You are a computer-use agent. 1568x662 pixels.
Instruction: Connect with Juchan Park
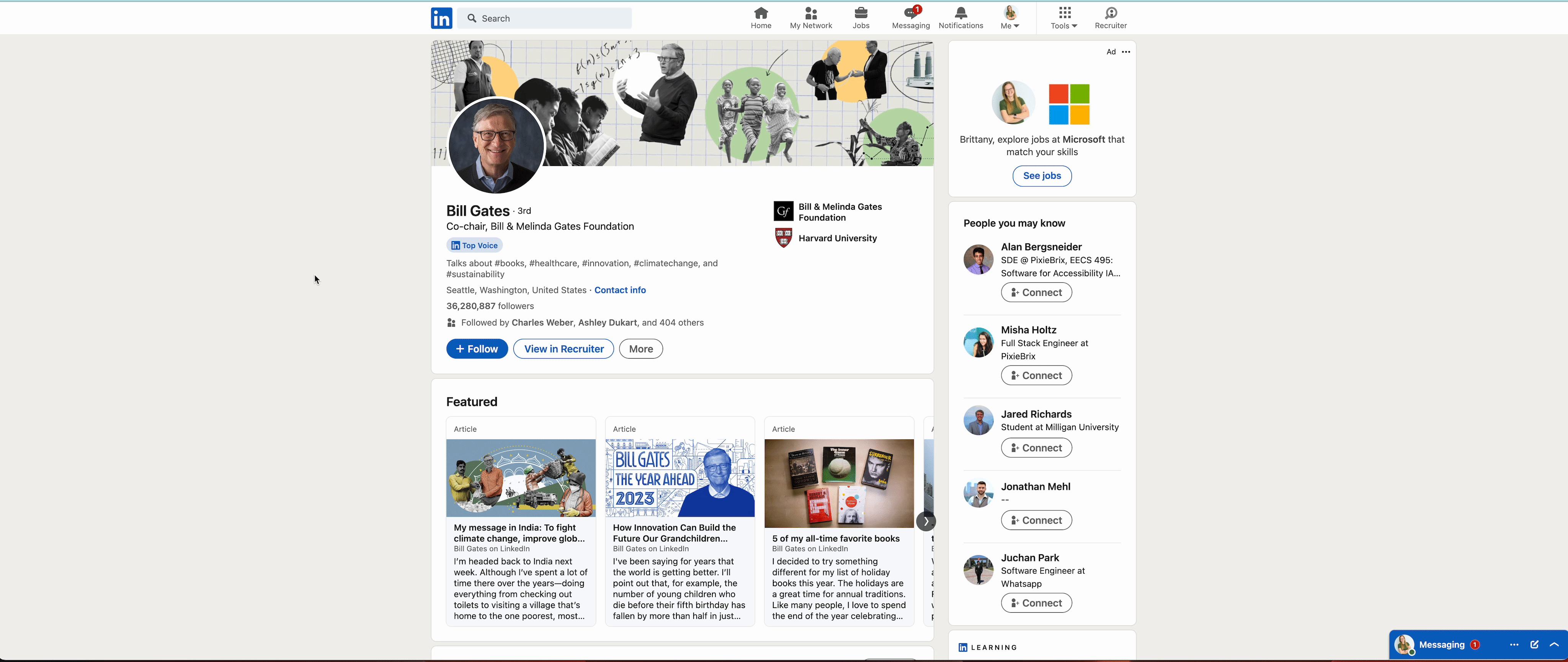coord(1036,603)
